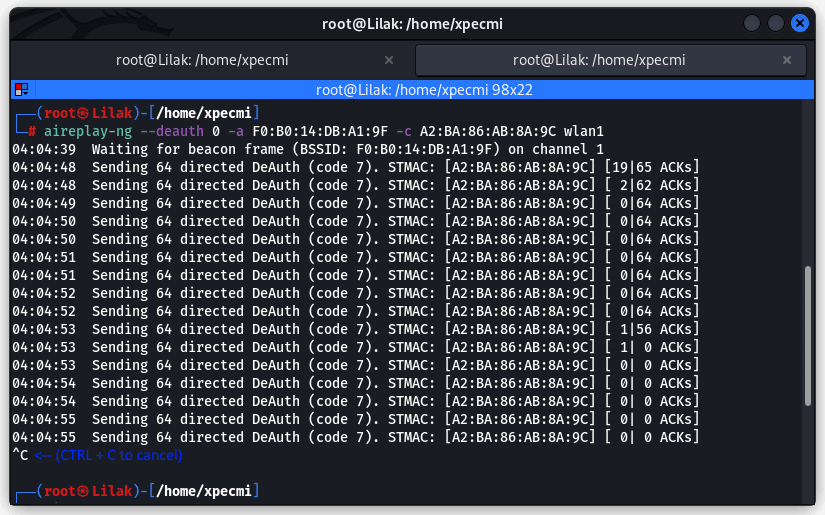
Task: Click the [ 1| 0 ACKs] value
Action: [652, 347]
